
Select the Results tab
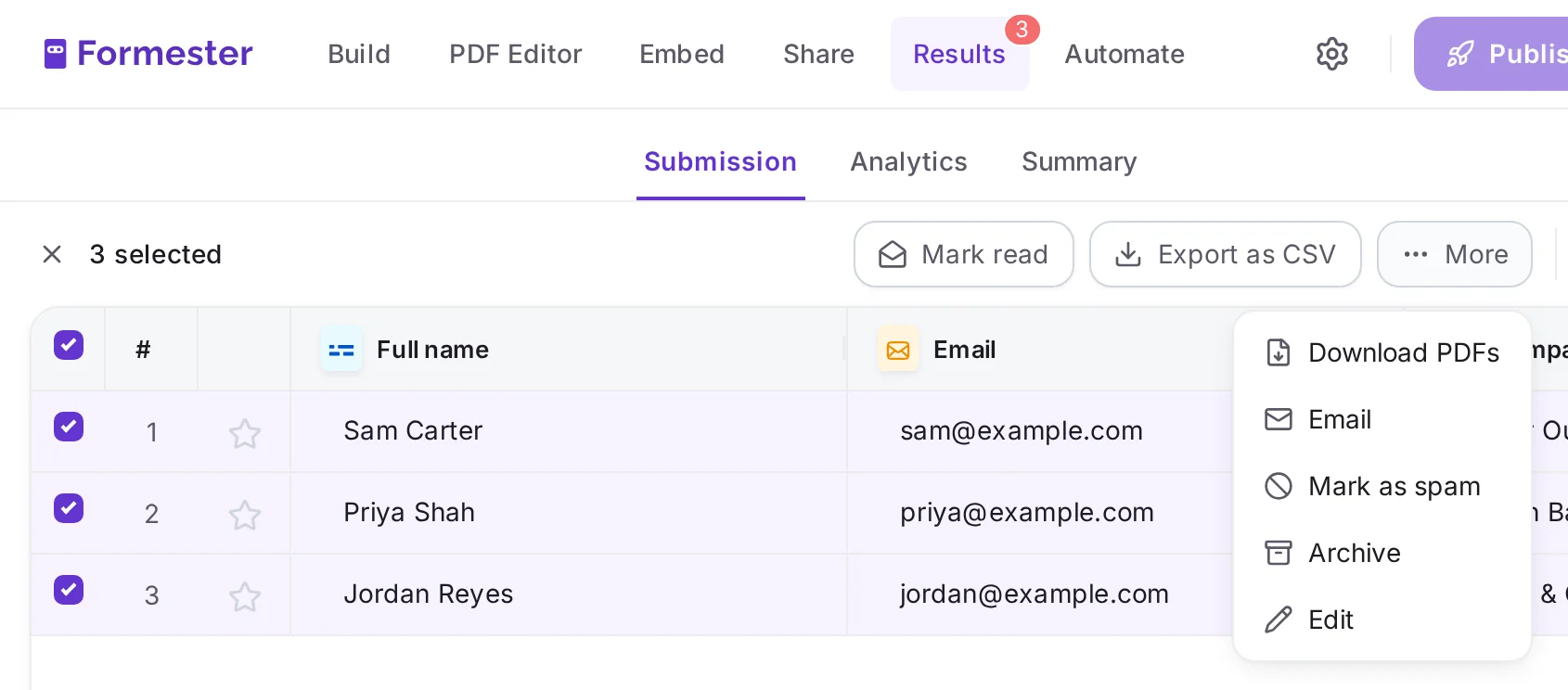pos(959,54)
